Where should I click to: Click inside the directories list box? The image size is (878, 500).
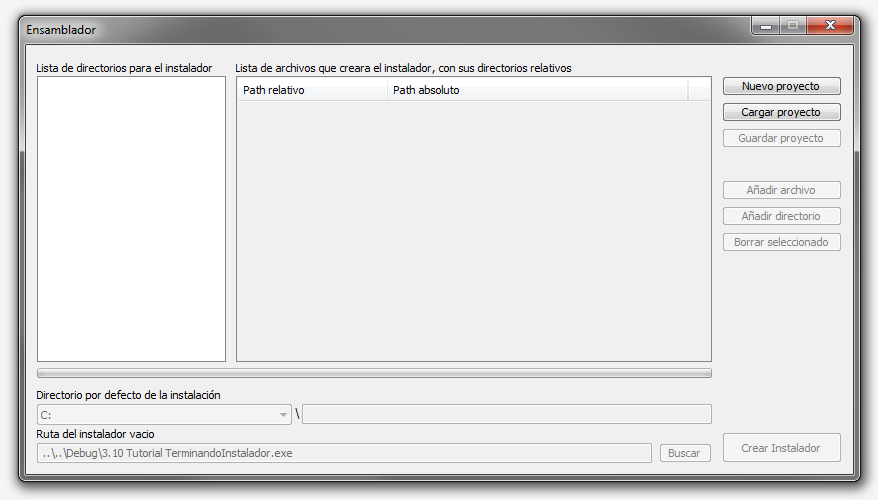pyautogui.click(x=131, y=218)
